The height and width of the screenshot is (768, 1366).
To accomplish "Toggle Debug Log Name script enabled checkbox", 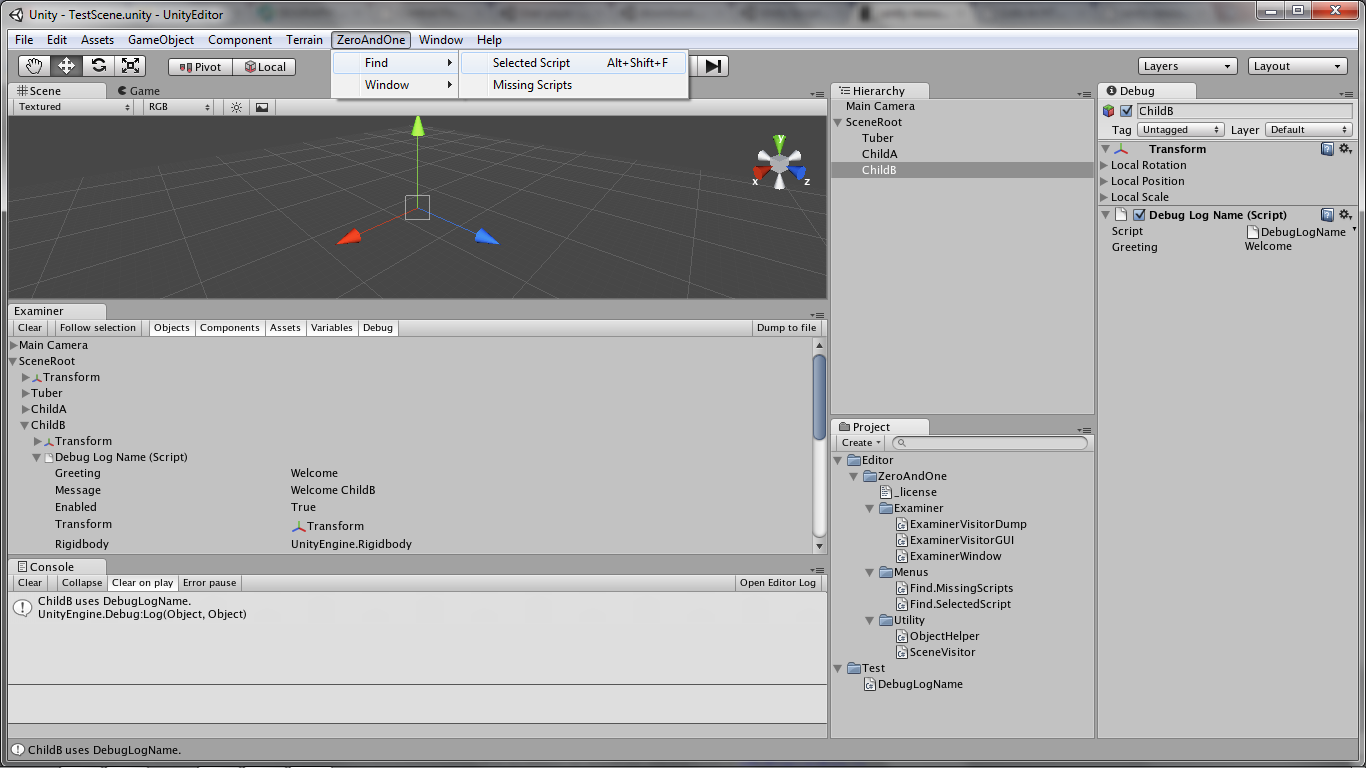I will [1139, 215].
